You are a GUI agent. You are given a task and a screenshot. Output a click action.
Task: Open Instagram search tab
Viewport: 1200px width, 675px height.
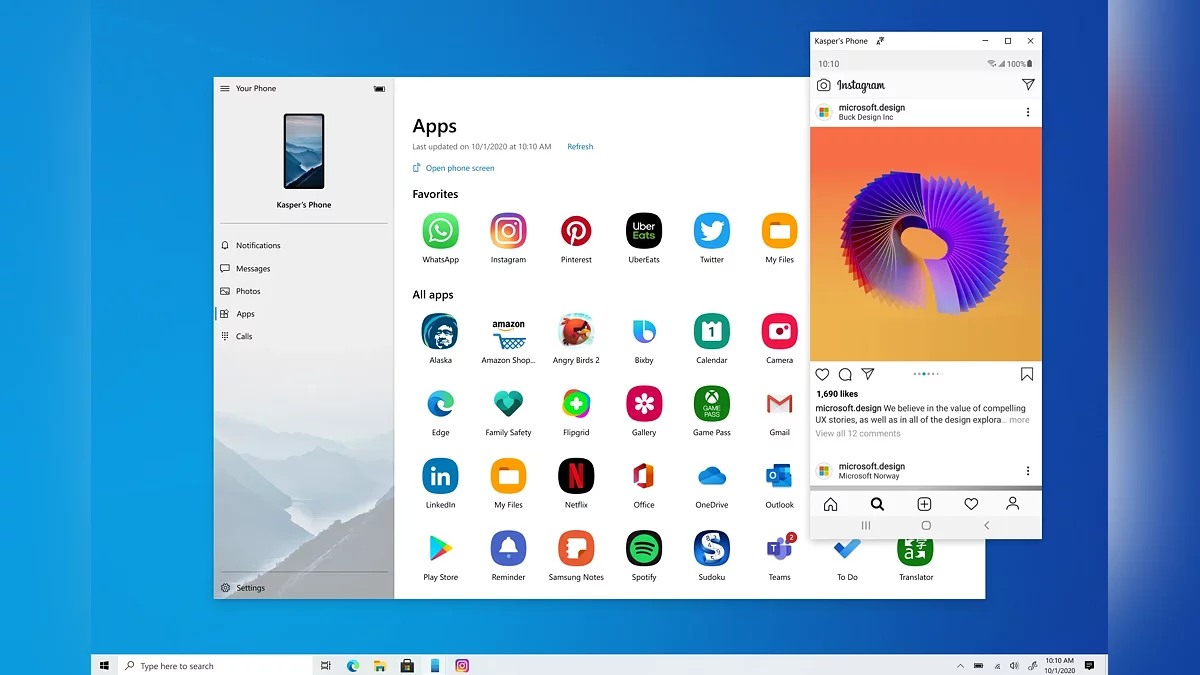(877, 504)
